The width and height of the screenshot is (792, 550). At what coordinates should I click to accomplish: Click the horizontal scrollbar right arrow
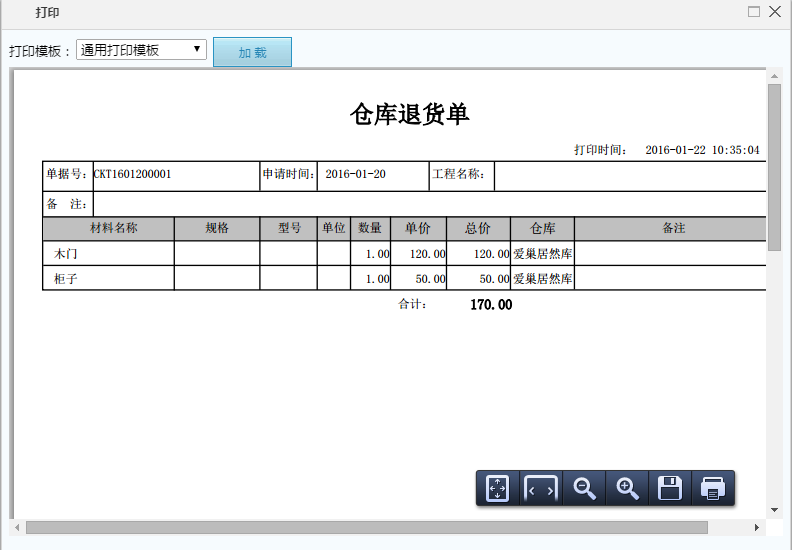tap(758, 527)
